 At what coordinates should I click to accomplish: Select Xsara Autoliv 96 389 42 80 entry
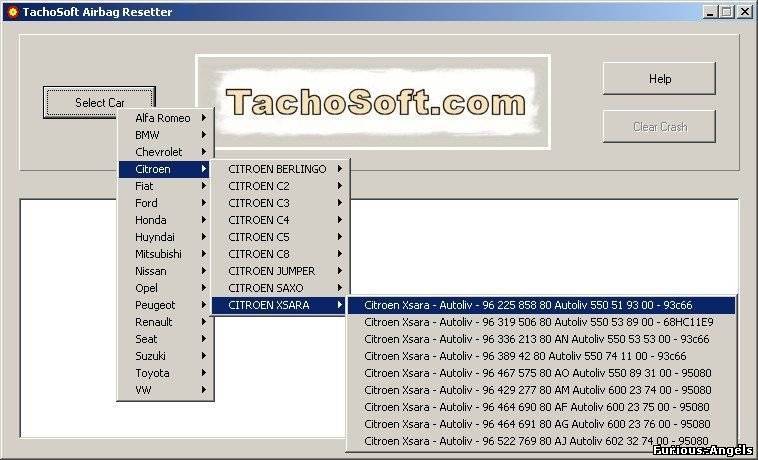[542, 356]
